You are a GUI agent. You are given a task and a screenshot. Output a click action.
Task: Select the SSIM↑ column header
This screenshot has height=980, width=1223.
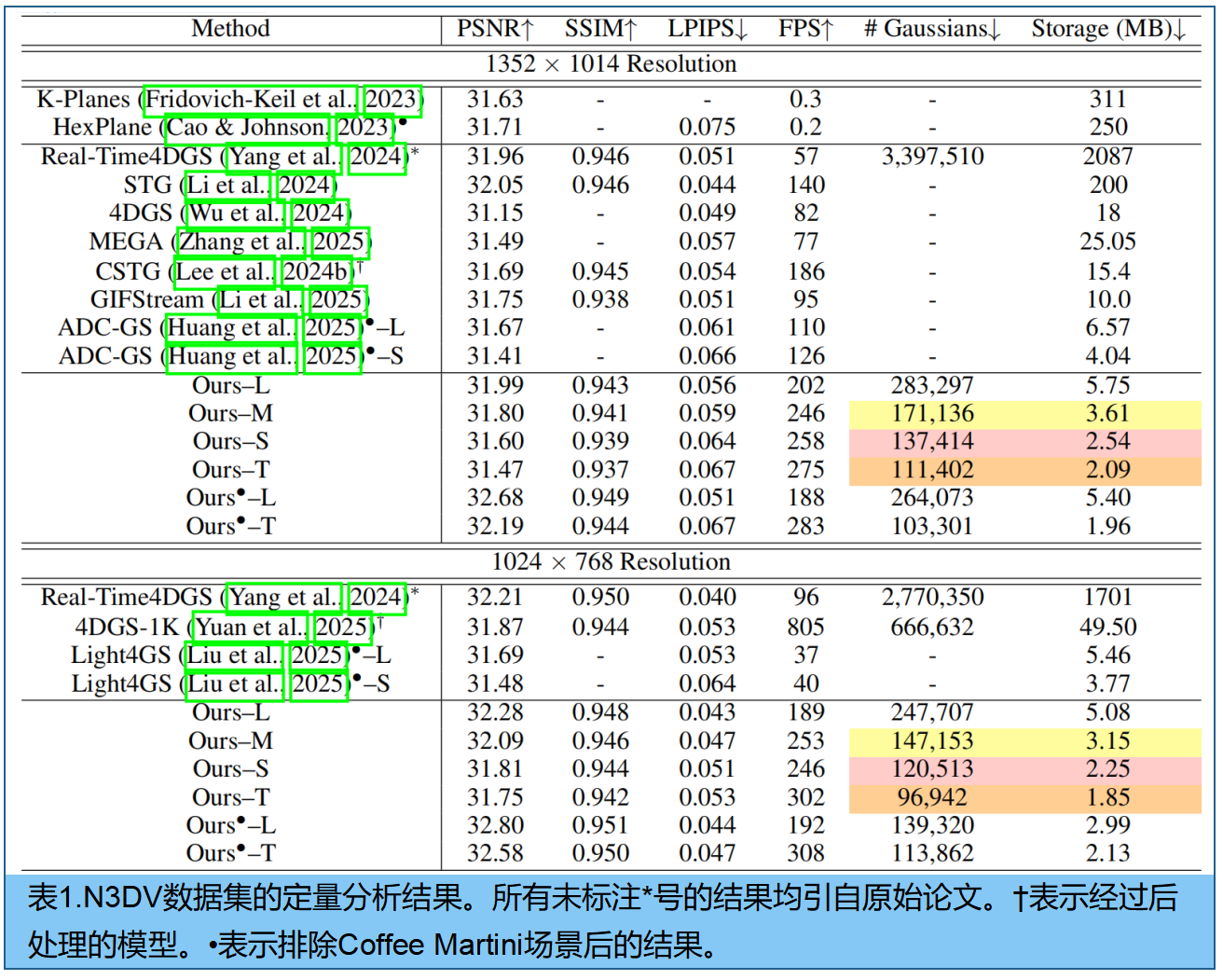(600, 29)
